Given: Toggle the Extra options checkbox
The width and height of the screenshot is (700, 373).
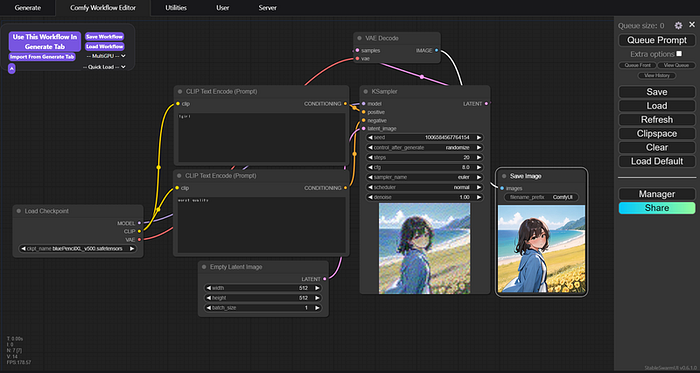Looking at the screenshot, I should 679,54.
